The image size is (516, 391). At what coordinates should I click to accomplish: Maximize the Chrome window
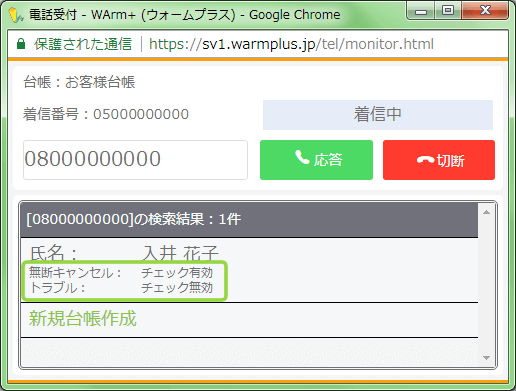point(448,11)
